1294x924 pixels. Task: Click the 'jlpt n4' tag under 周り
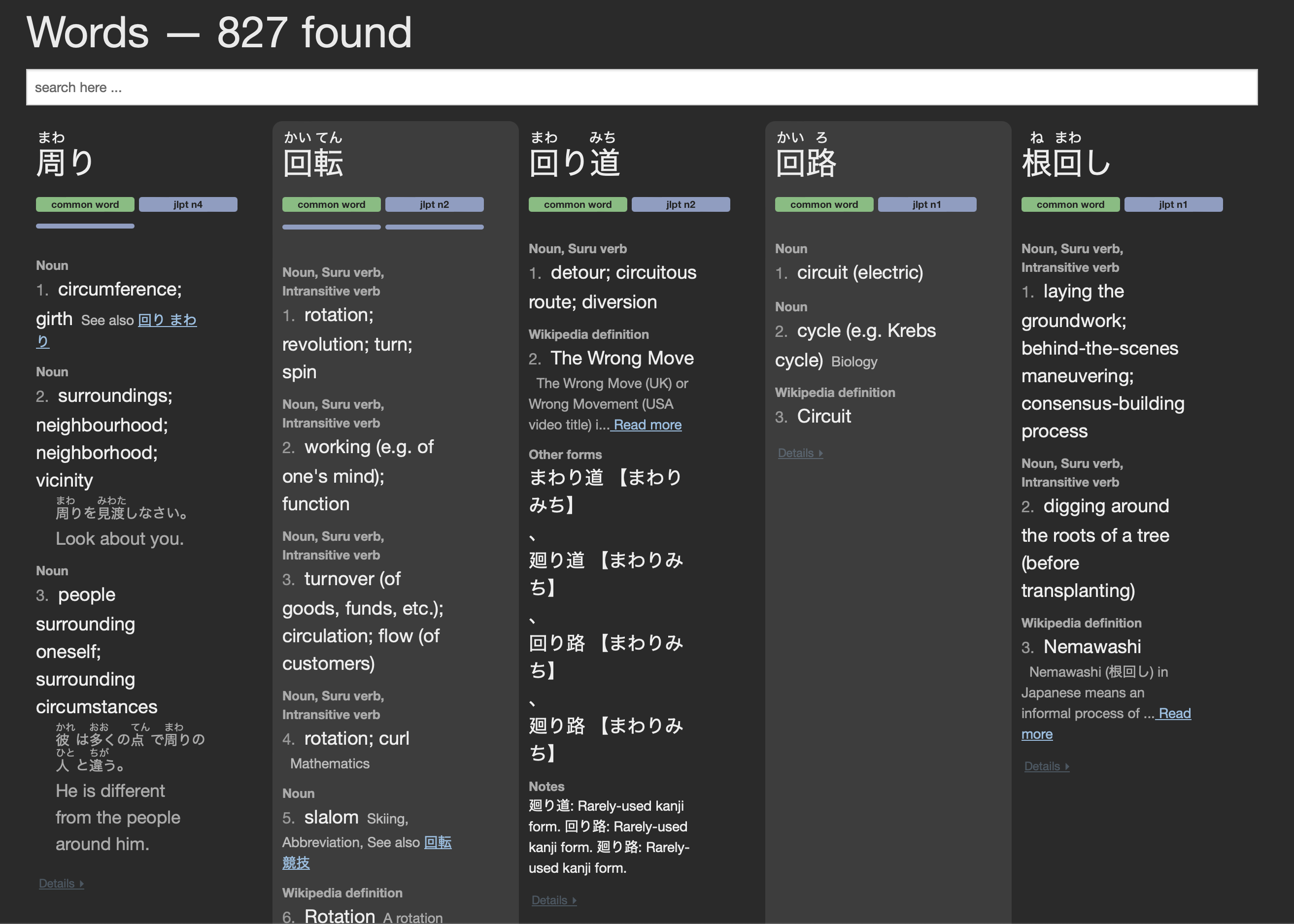(x=188, y=204)
